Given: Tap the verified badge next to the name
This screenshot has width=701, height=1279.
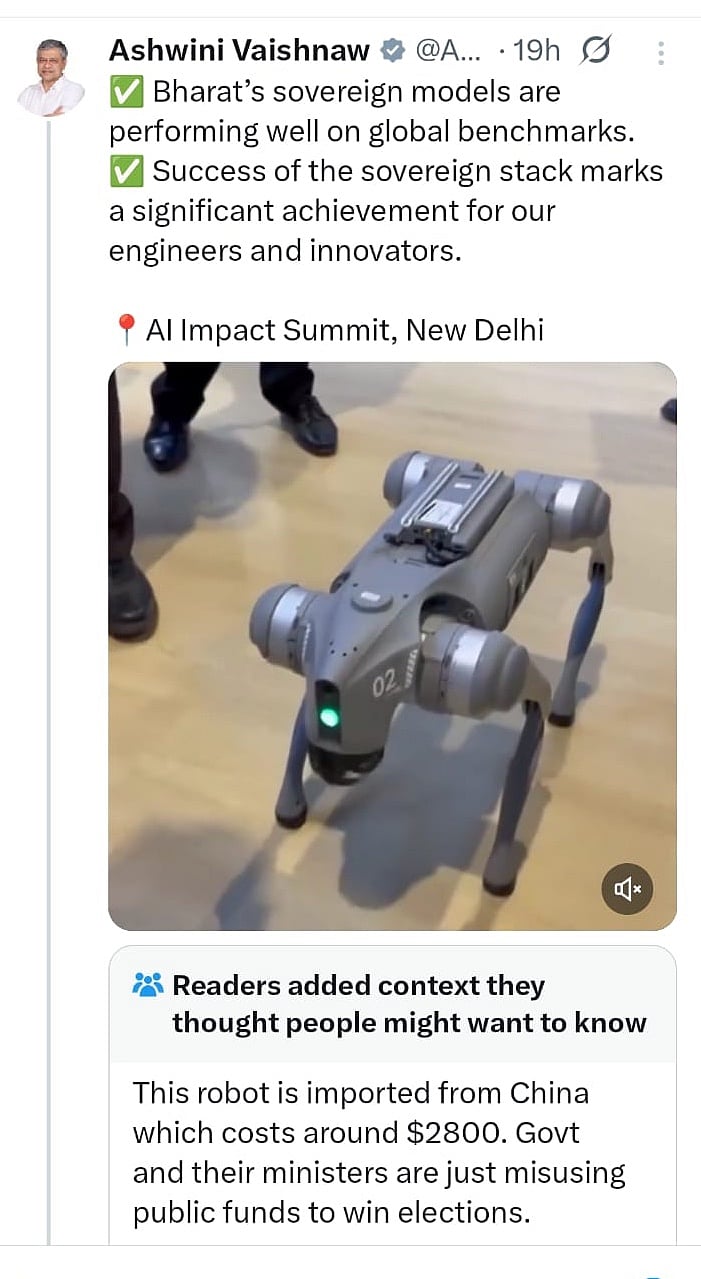Looking at the screenshot, I should coord(392,50).
